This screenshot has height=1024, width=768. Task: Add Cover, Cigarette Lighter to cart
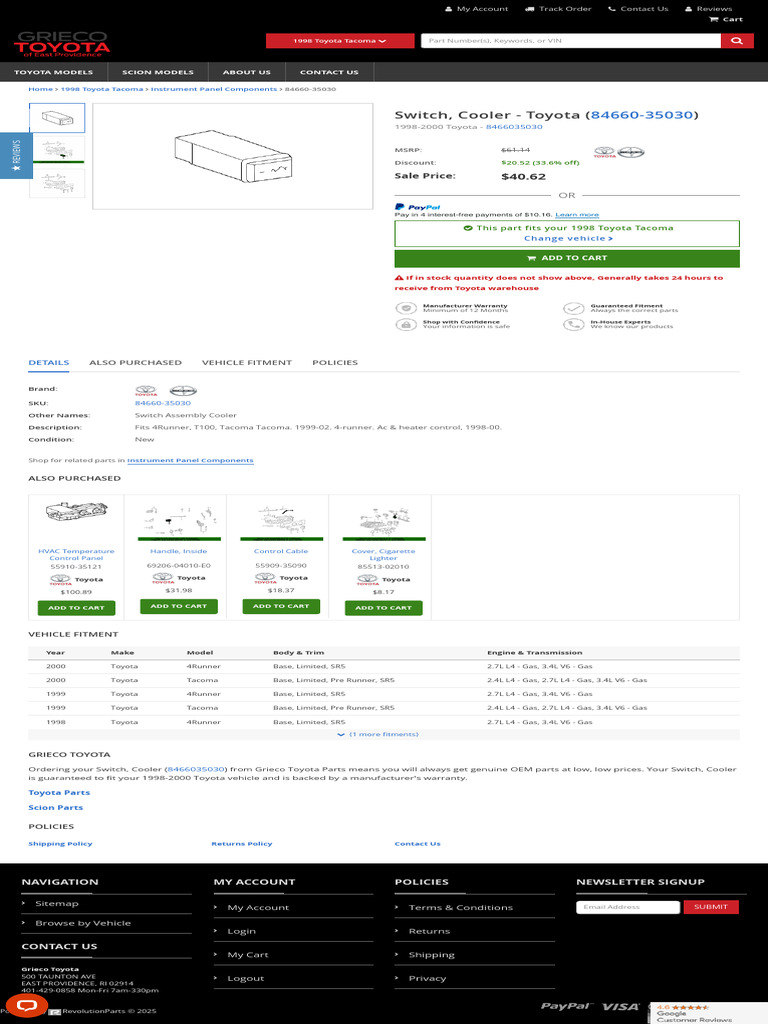pyautogui.click(x=383, y=608)
